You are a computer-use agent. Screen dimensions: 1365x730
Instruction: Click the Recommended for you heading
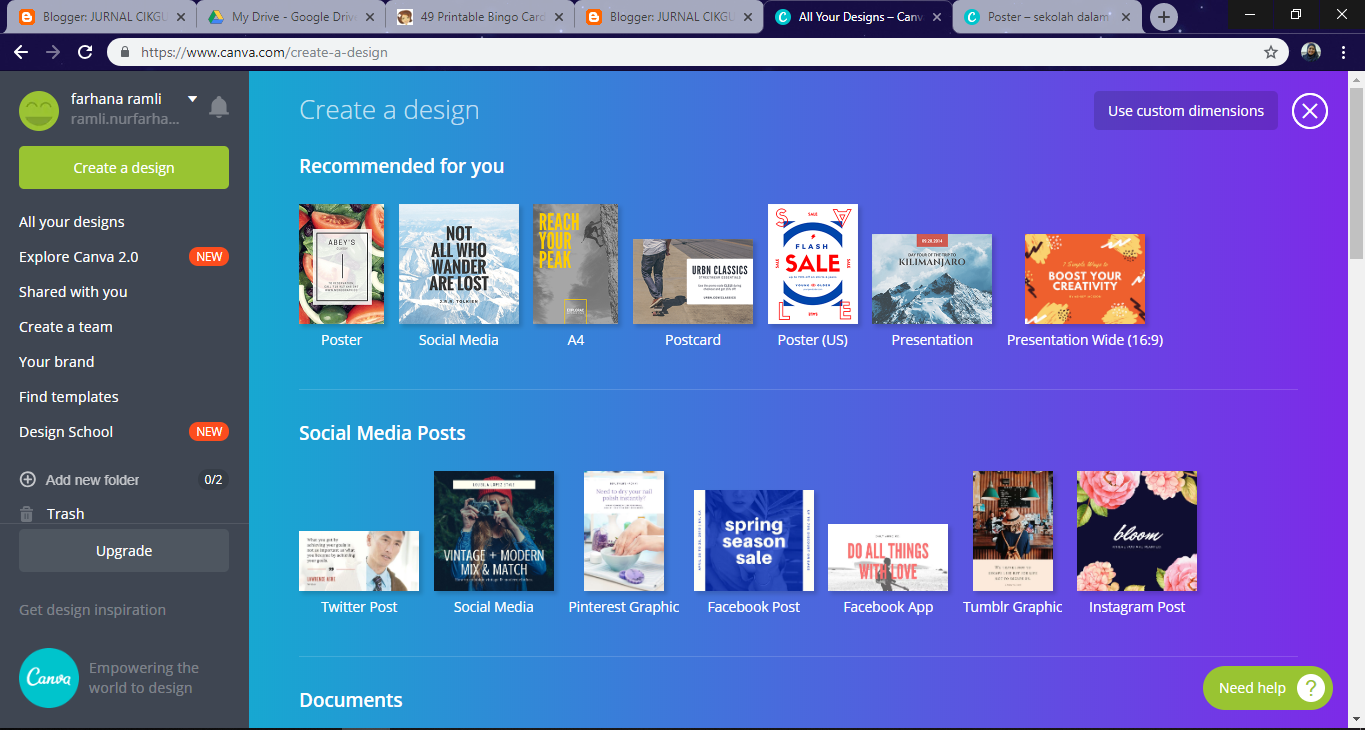click(x=402, y=166)
